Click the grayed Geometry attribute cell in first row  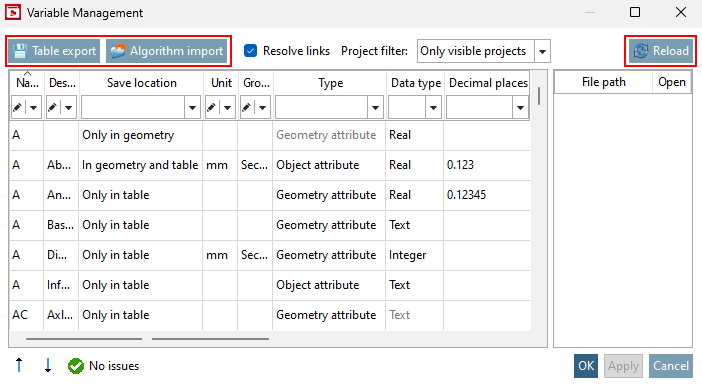click(329, 135)
